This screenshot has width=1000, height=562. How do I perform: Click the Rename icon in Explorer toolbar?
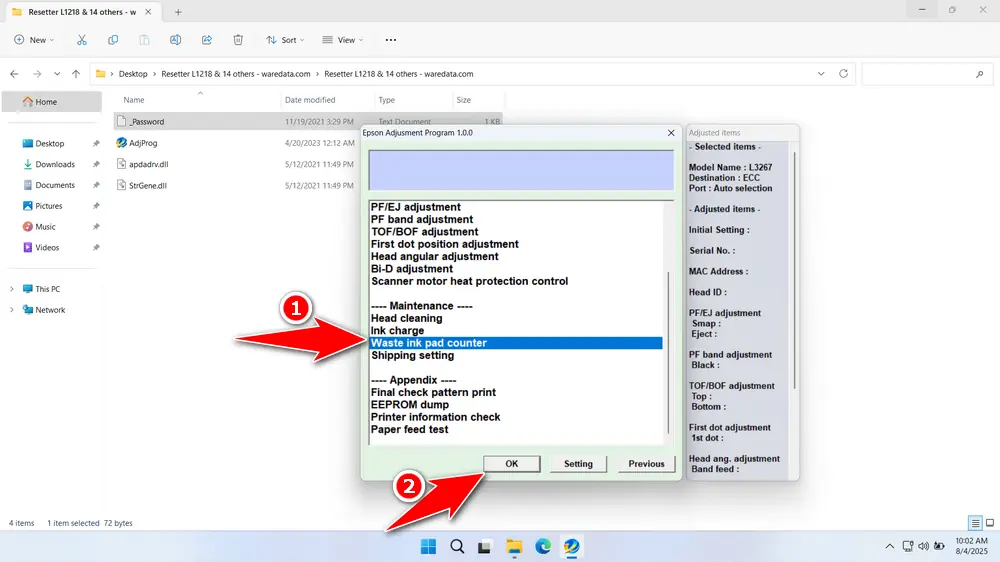[175, 40]
